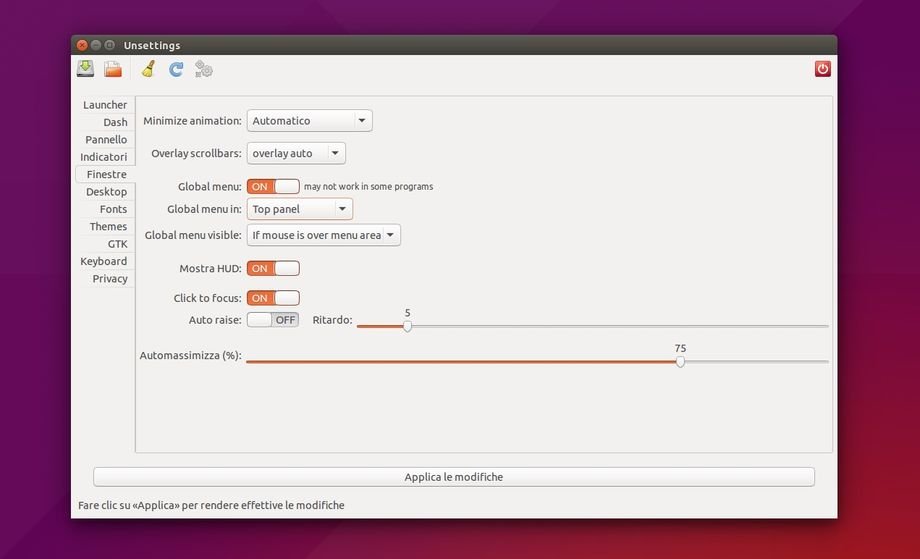Click the save settings download icon
This screenshot has width=920, height=559.
(x=86, y=69)
